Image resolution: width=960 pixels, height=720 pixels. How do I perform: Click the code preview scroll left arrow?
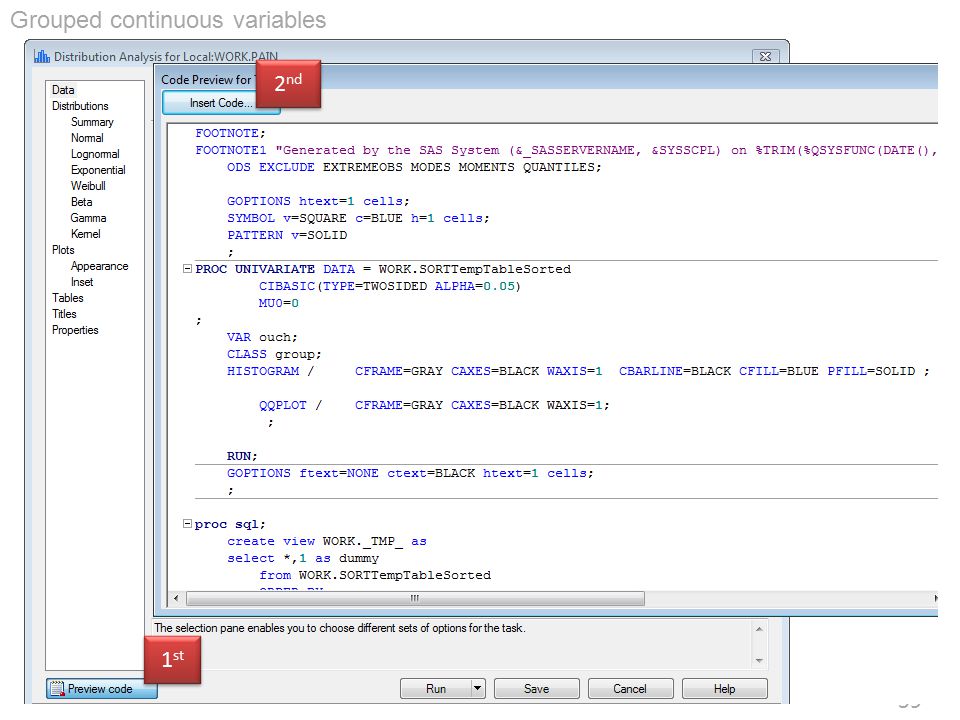[x=176, y=598]
